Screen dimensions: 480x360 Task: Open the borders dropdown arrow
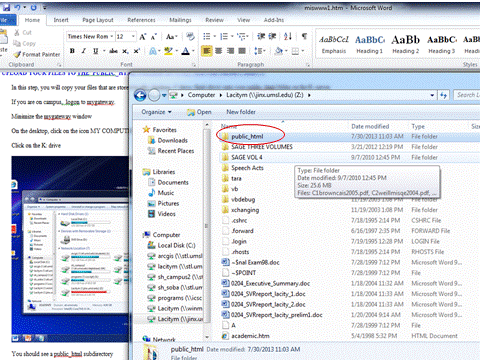303,51
